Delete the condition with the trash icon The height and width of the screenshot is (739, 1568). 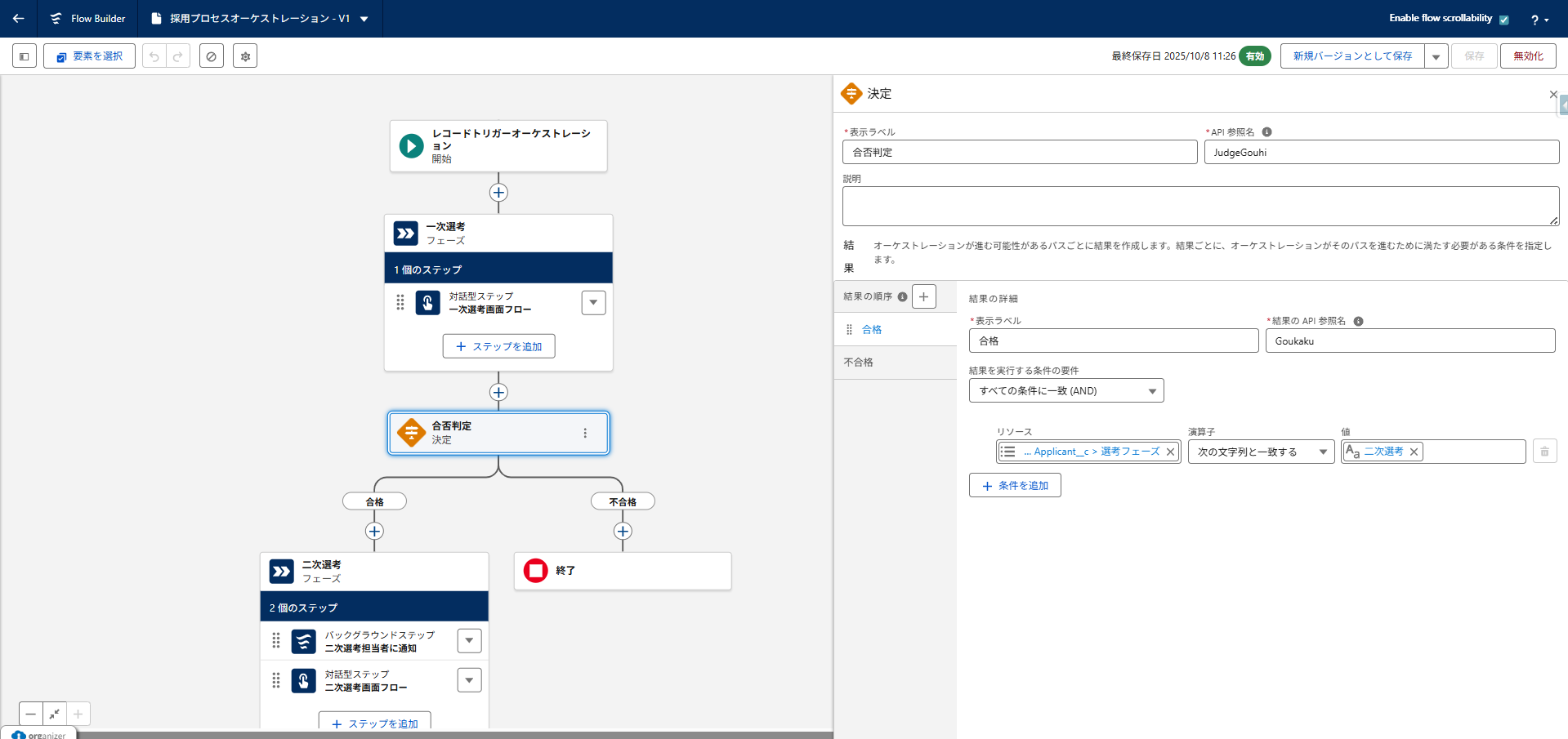[1544, 452]
